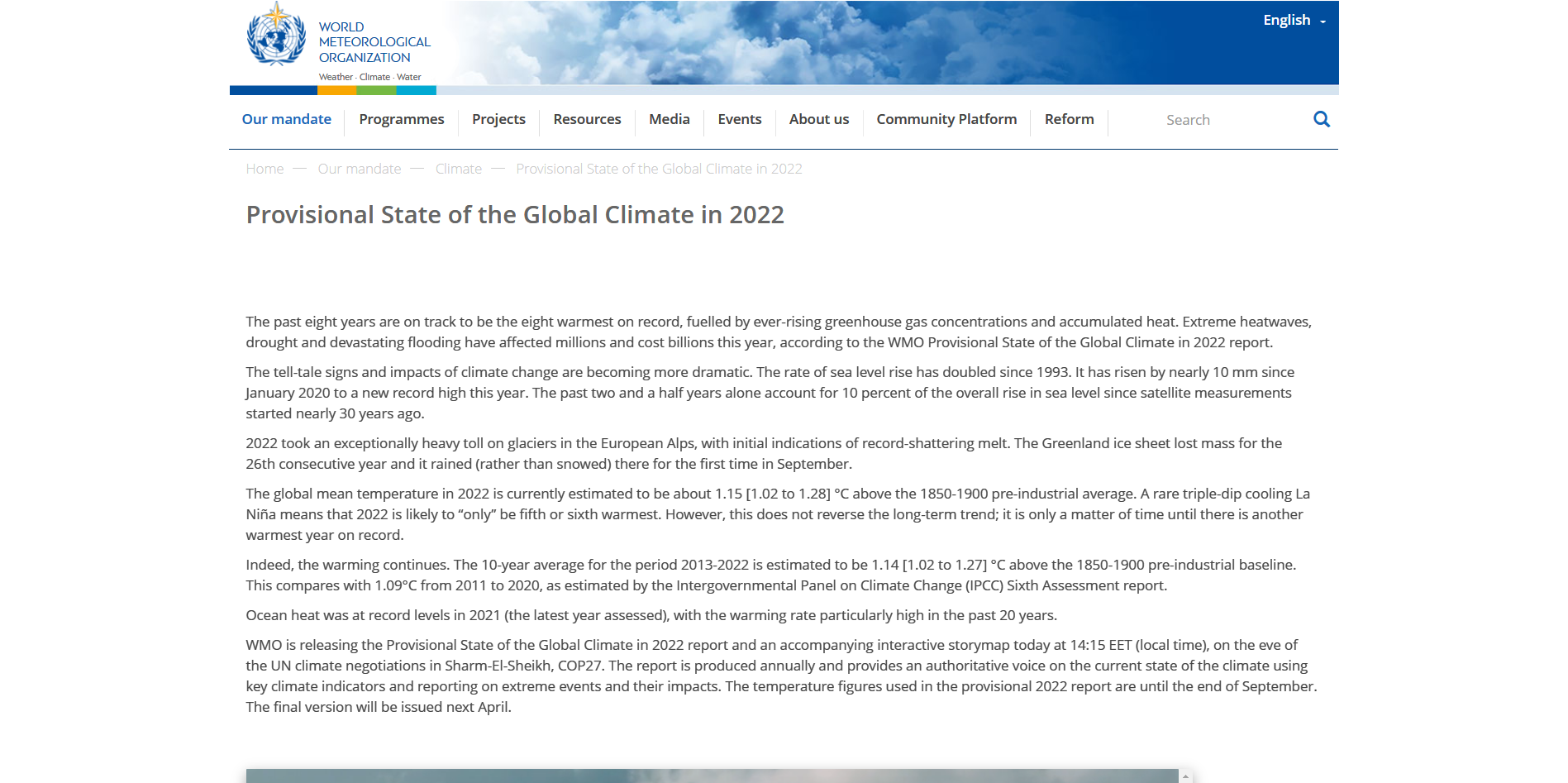Focus the Search input field

[1232, 120]
